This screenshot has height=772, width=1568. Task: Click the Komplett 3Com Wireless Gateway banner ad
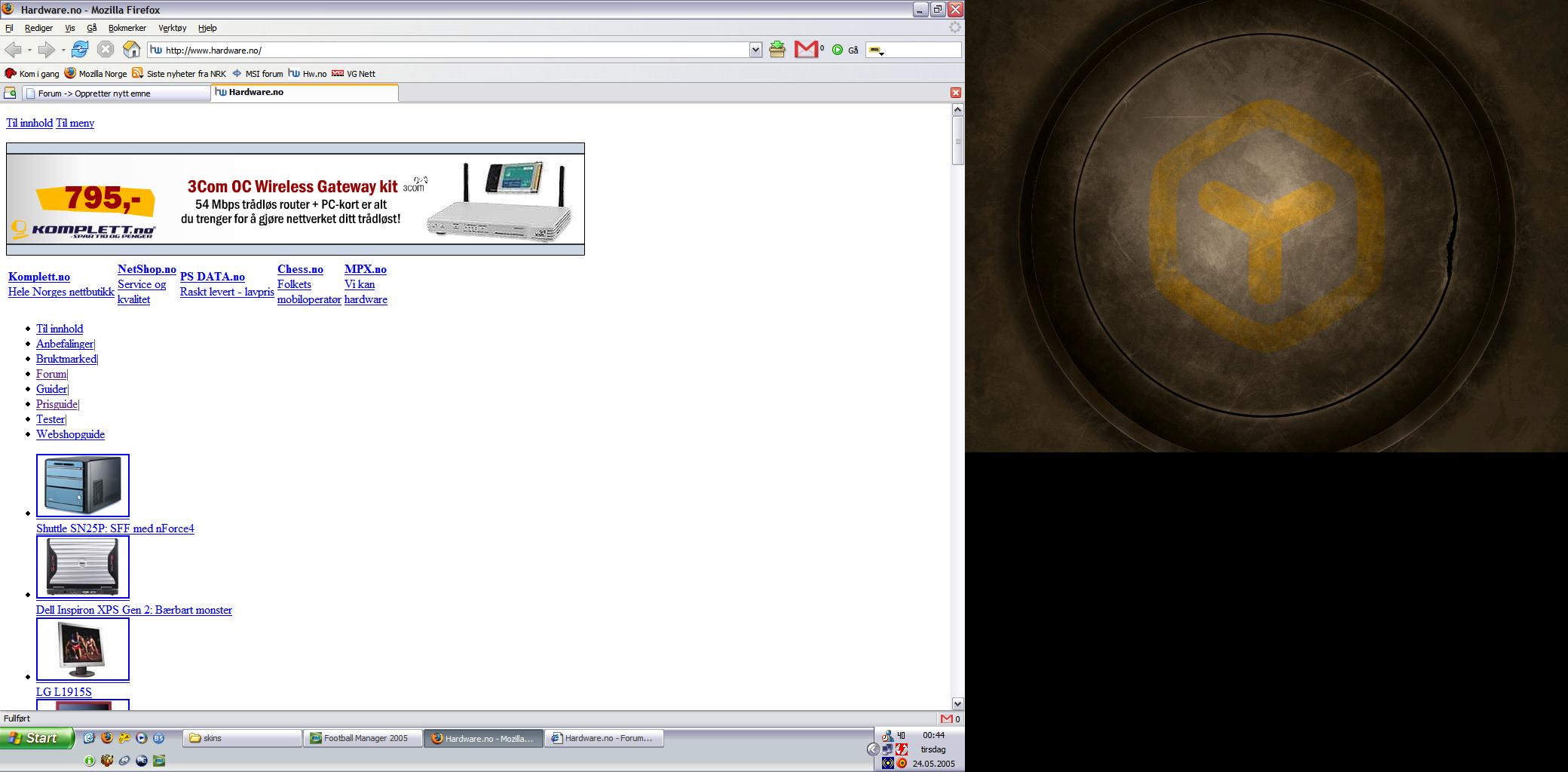(x=296, y=199)
